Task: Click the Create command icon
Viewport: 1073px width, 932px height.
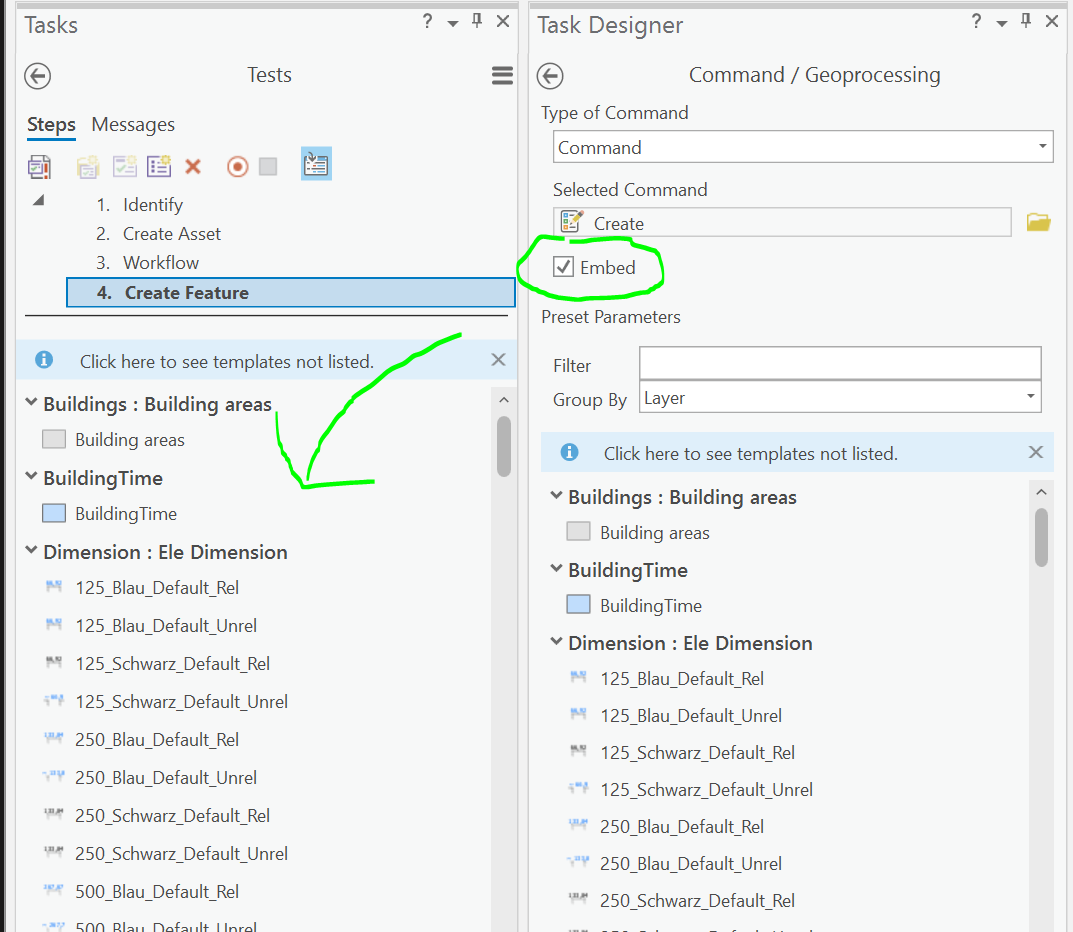Action: point(573,221)
